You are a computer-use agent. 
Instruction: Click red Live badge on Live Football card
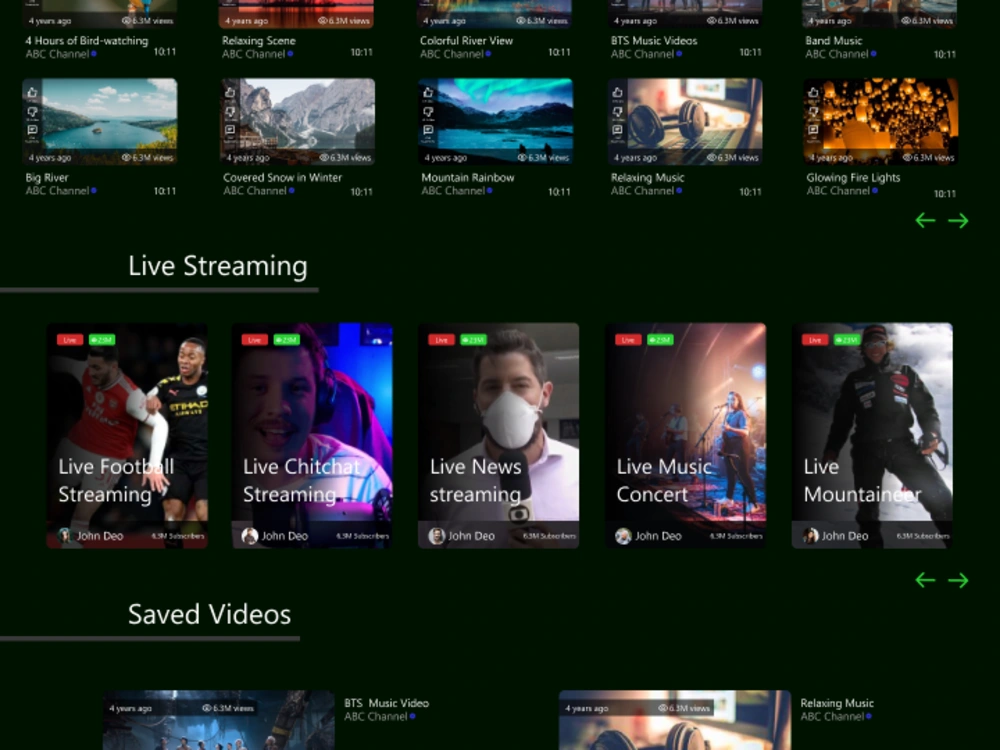[70, 340]
